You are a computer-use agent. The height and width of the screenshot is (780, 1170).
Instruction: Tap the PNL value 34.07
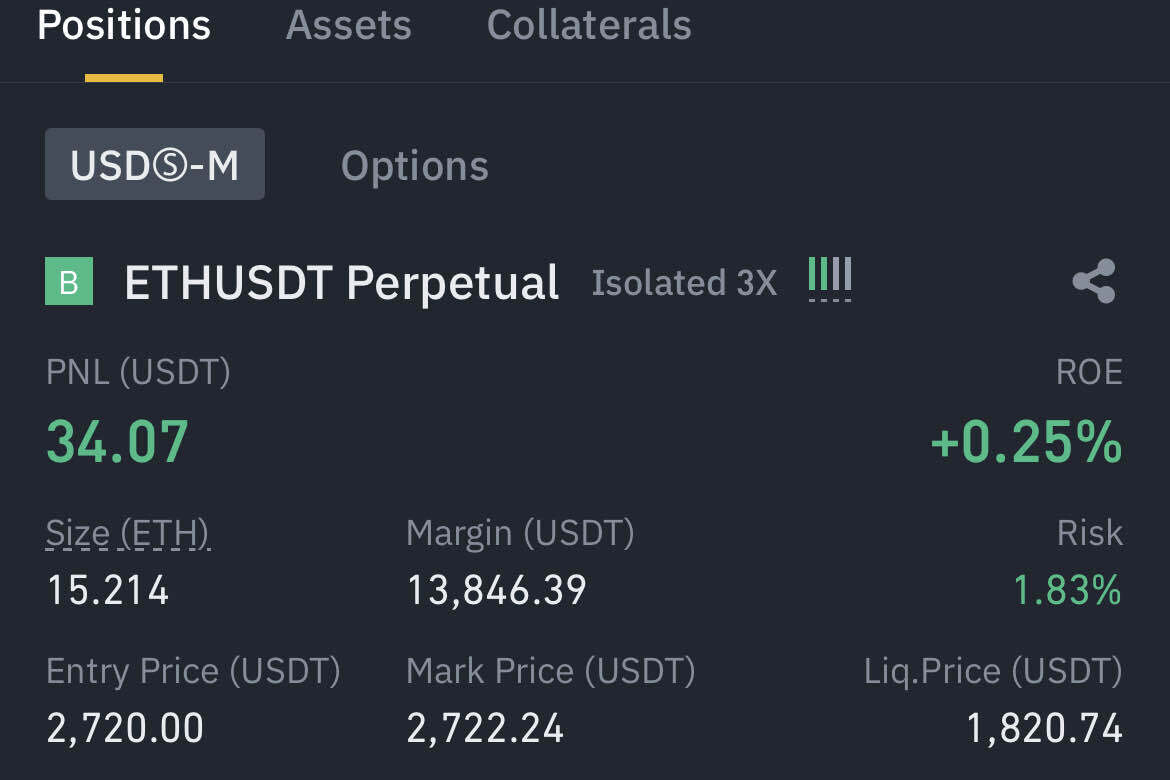click(x=117, y=442)
